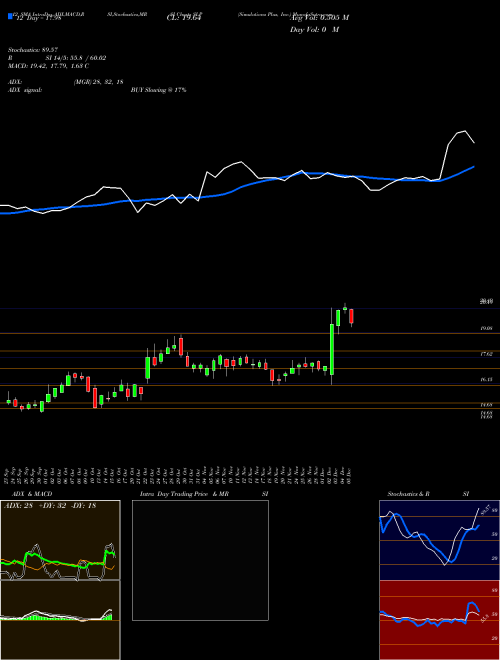Screen dimensions: 500x660
Task: Click the 'MACD: 19.42, 17.79, 1.63 C' readout
Action: 48,66
